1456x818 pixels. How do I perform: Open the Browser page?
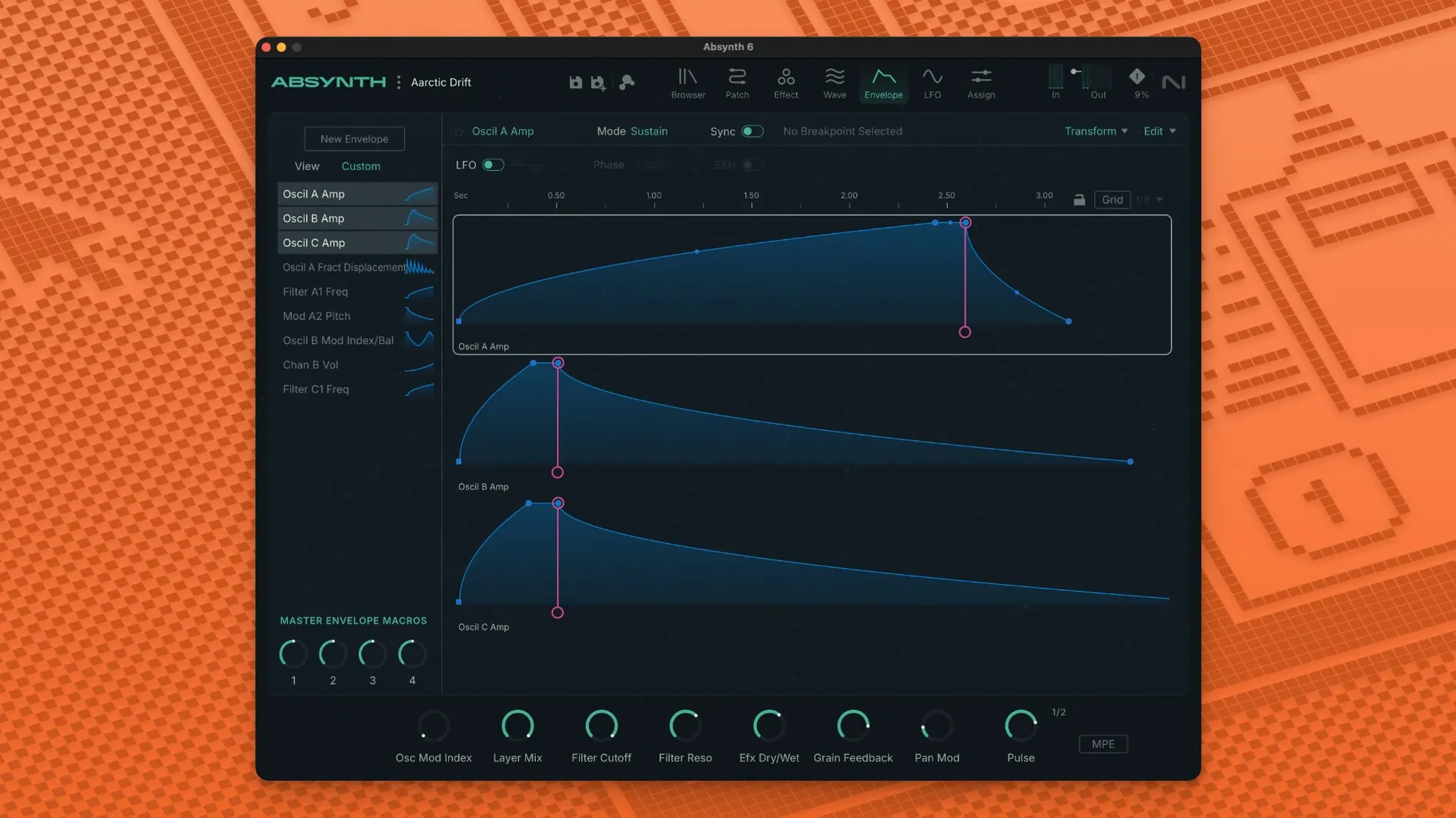tap(688, 83)
